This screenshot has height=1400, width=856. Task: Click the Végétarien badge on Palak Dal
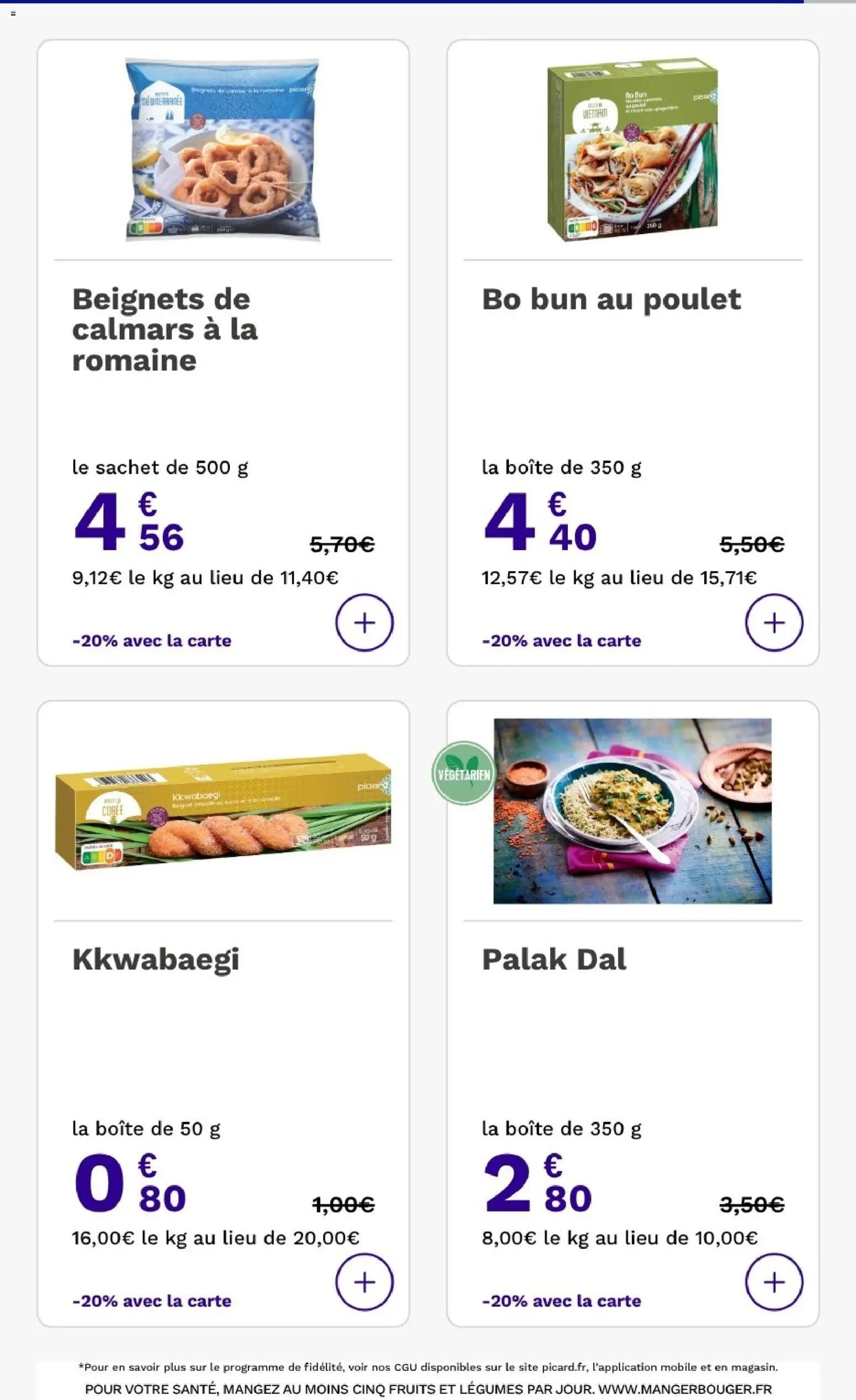click(x=463, y=773)
